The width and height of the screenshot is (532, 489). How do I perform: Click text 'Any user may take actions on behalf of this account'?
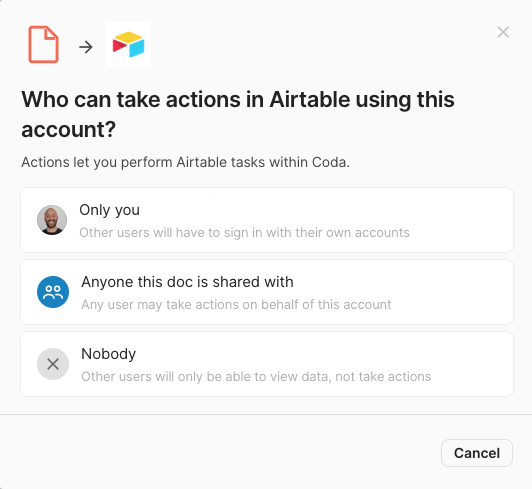236,305
